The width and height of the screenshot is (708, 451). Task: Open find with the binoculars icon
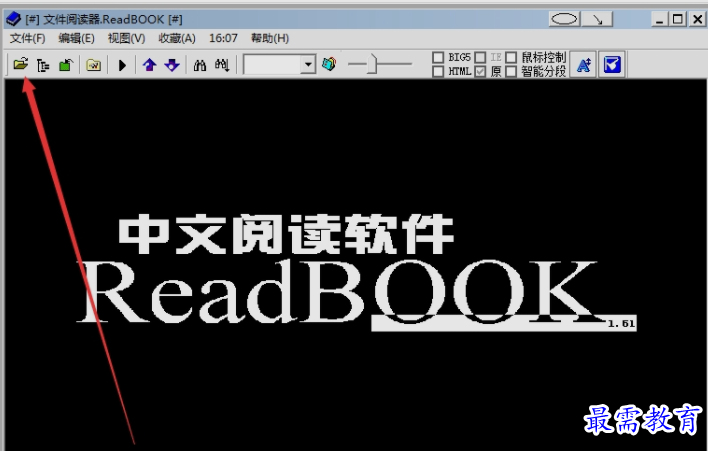coord(200,65)
